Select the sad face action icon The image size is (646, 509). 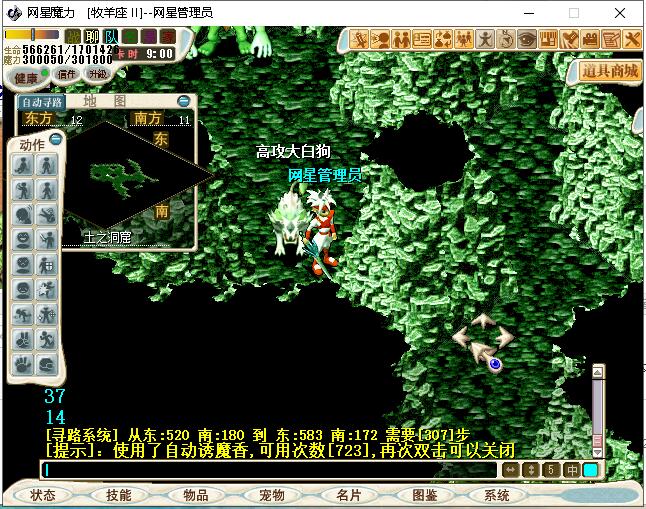click(23, 290)
